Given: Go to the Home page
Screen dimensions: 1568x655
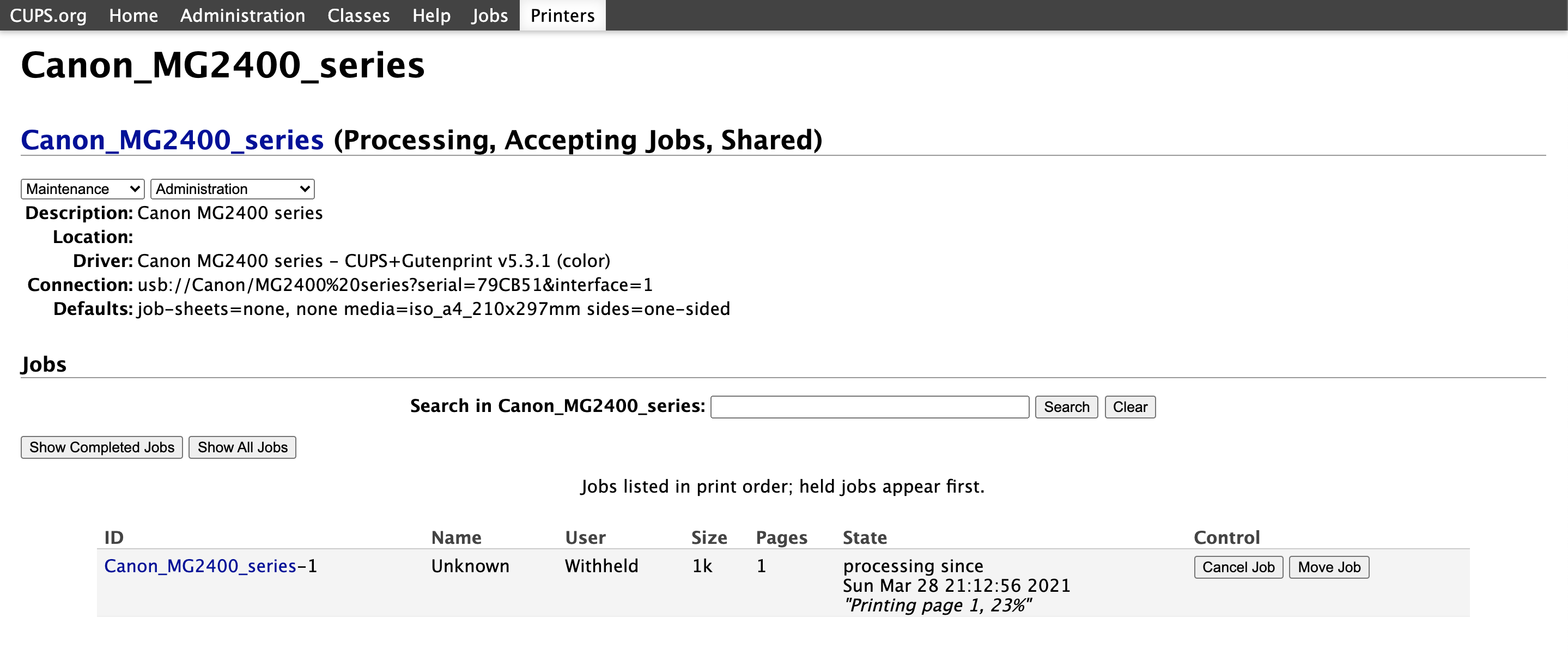Looking at the screenshot, I should (x=133, y=15).
